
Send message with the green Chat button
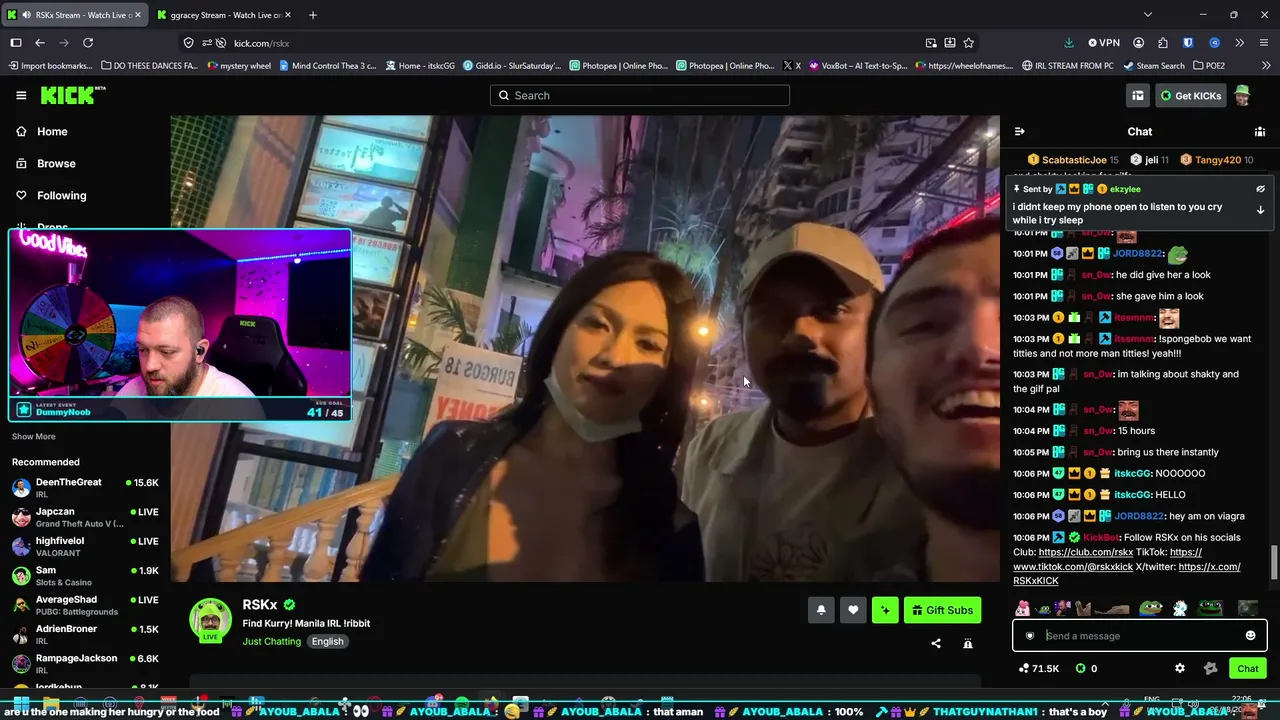[x=1247, y=668]
